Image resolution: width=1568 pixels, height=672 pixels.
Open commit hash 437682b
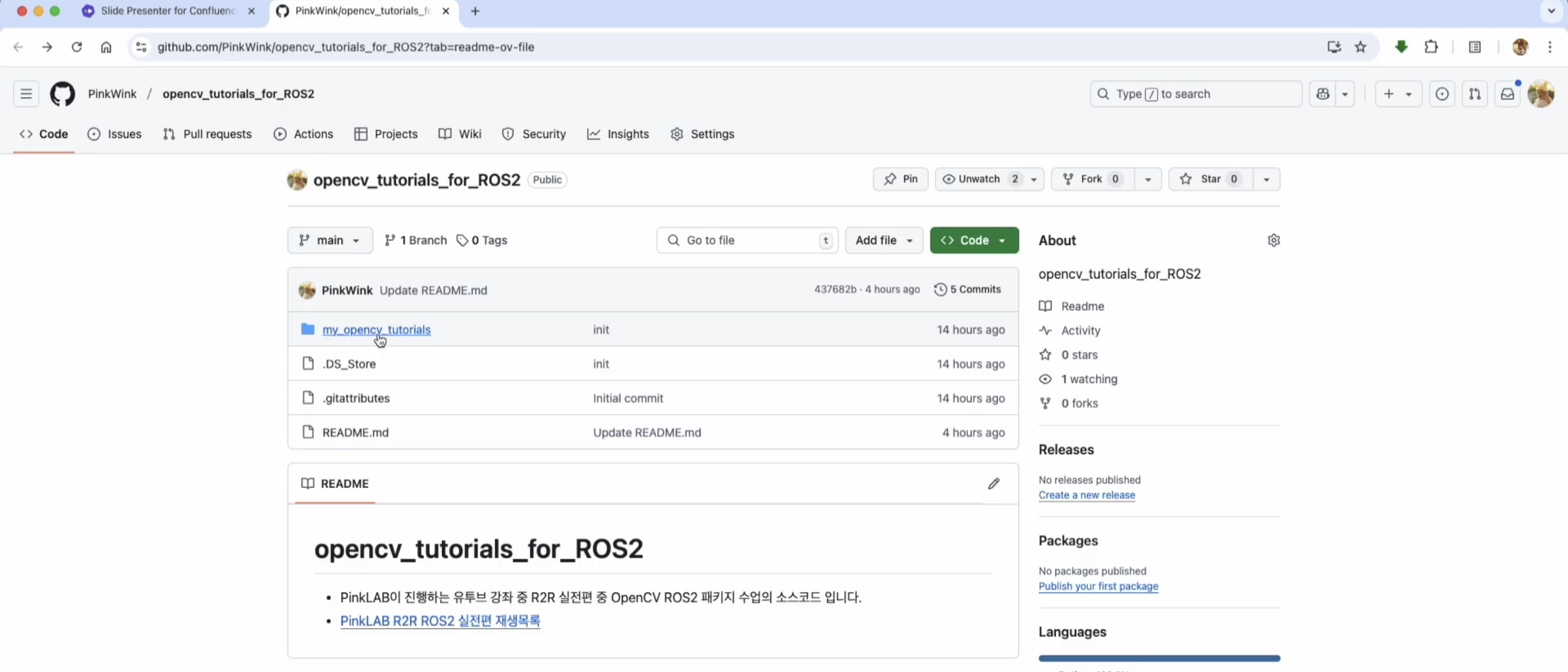(835, 290)
